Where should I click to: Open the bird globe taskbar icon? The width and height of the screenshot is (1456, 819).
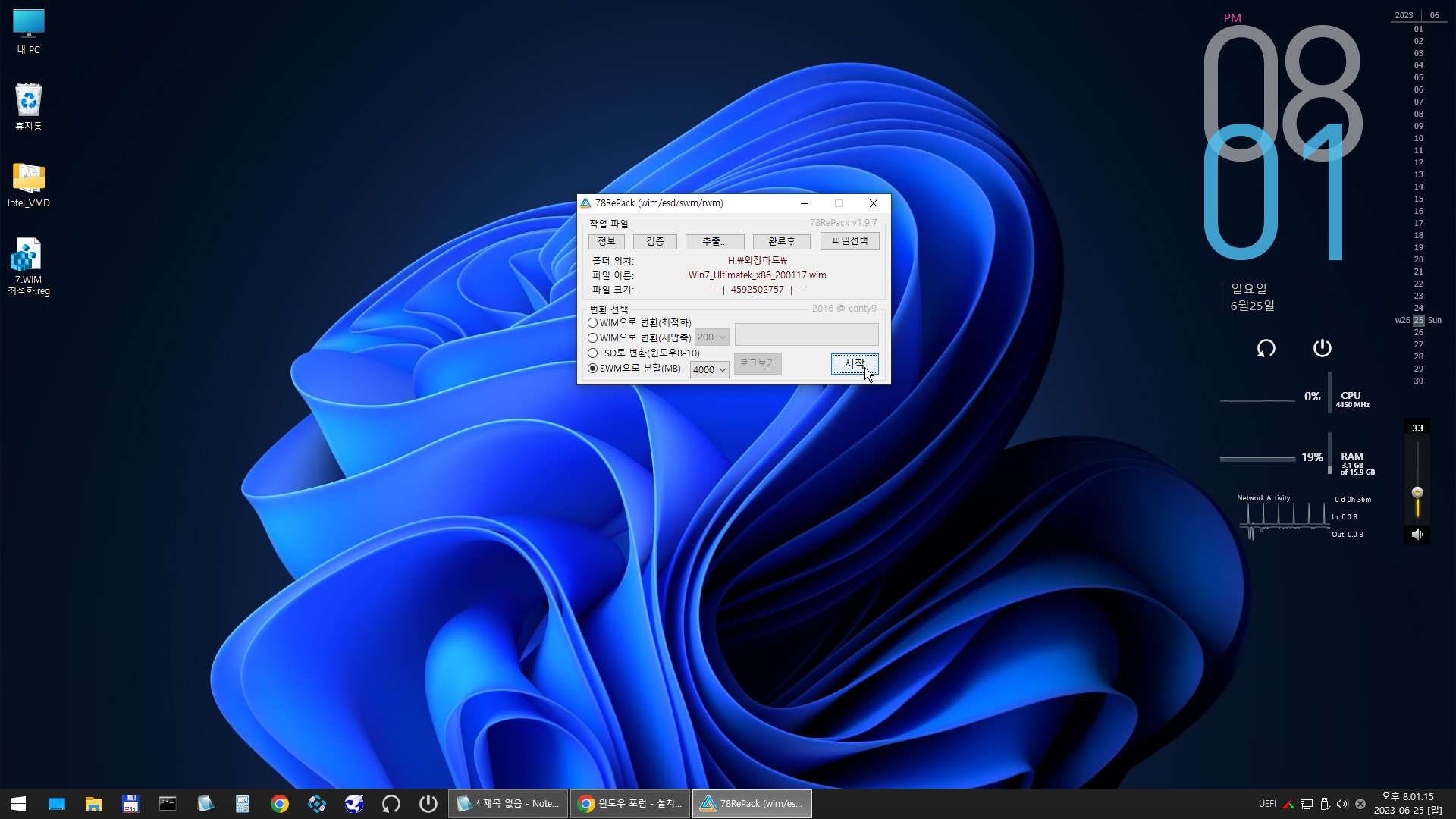pos(354,804)
